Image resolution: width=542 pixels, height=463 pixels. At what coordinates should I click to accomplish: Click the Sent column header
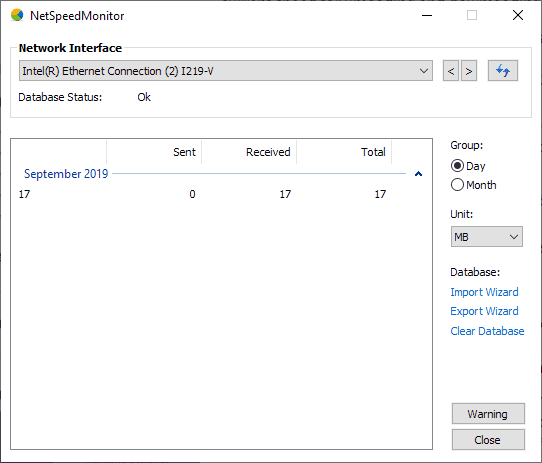click(154, 152)
